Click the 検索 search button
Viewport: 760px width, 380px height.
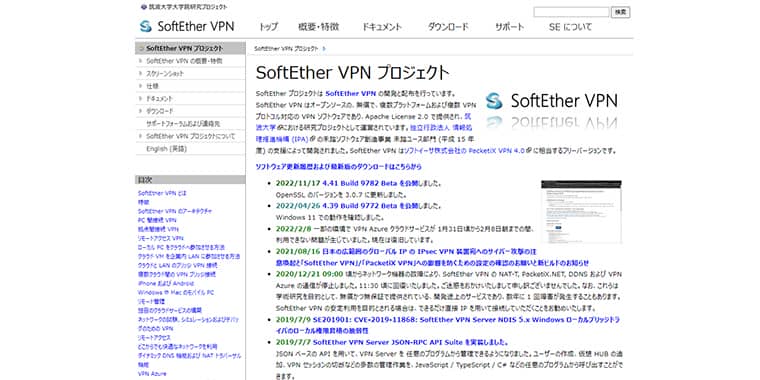click(621, 12)
